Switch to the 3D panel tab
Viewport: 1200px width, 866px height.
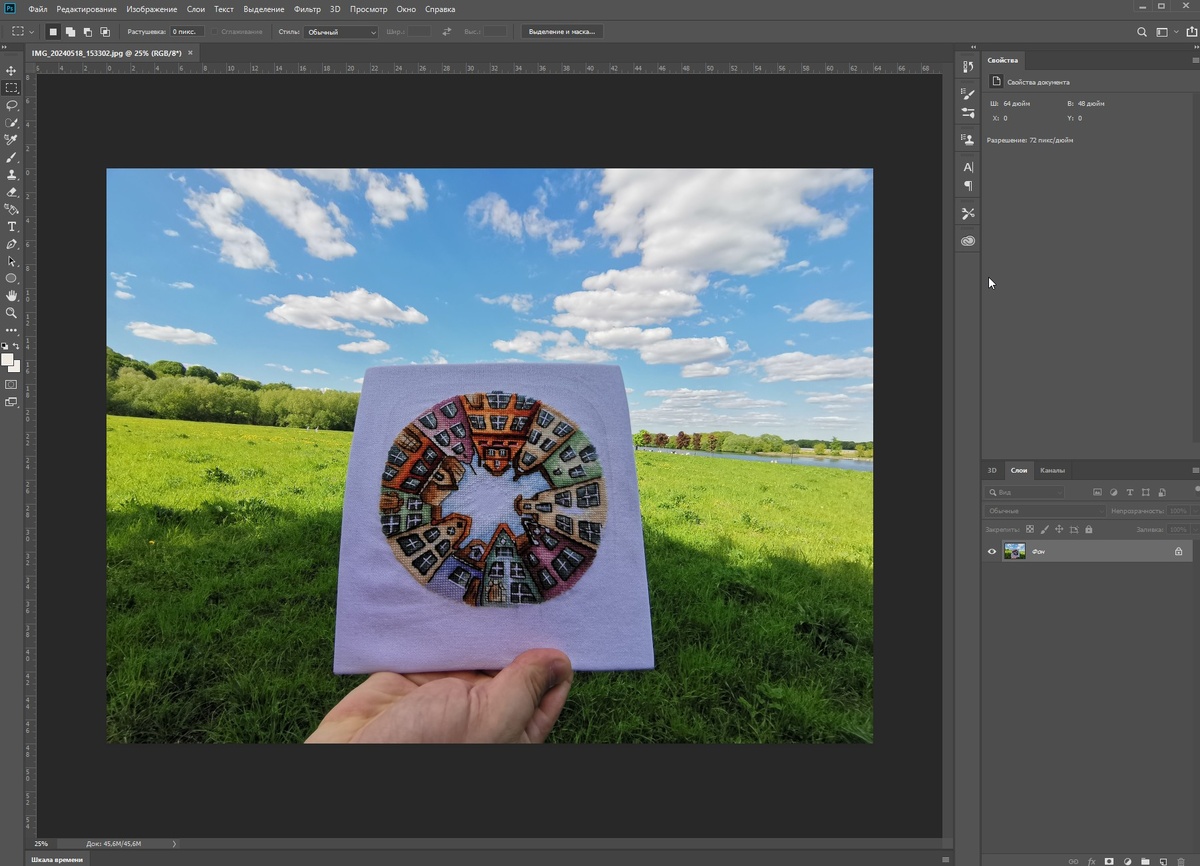992,470
